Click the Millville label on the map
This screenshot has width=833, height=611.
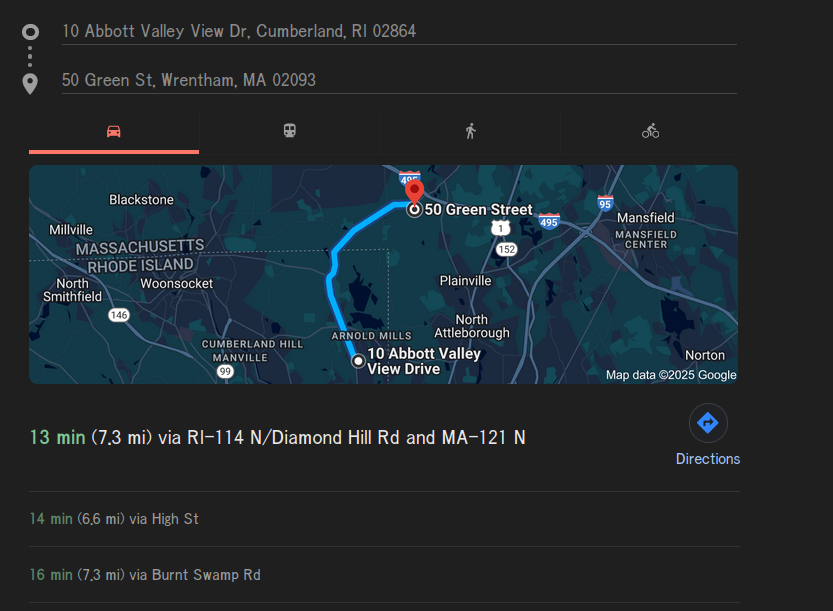71,230
